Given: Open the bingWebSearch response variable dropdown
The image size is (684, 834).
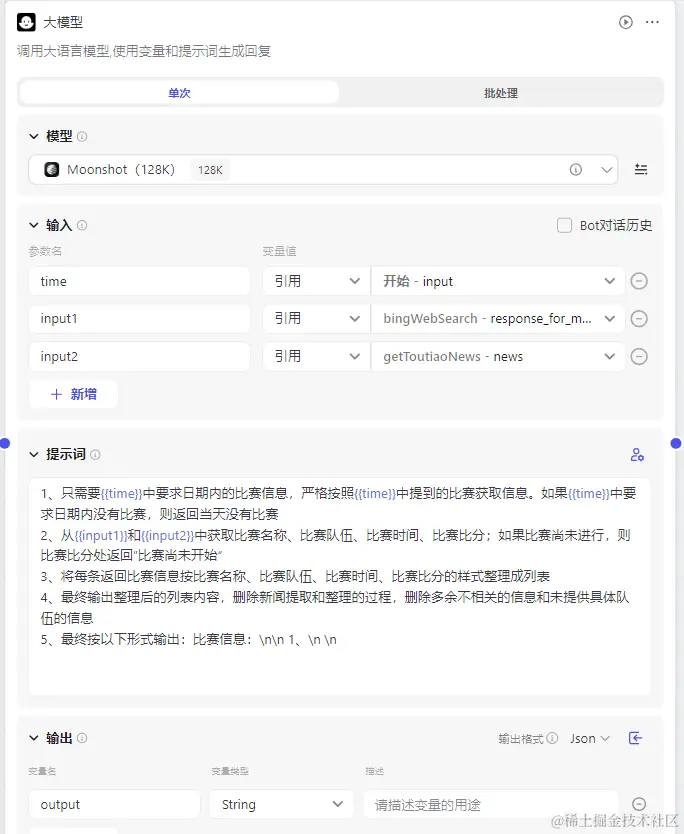Looking at the screenshot, I should 498,319.
